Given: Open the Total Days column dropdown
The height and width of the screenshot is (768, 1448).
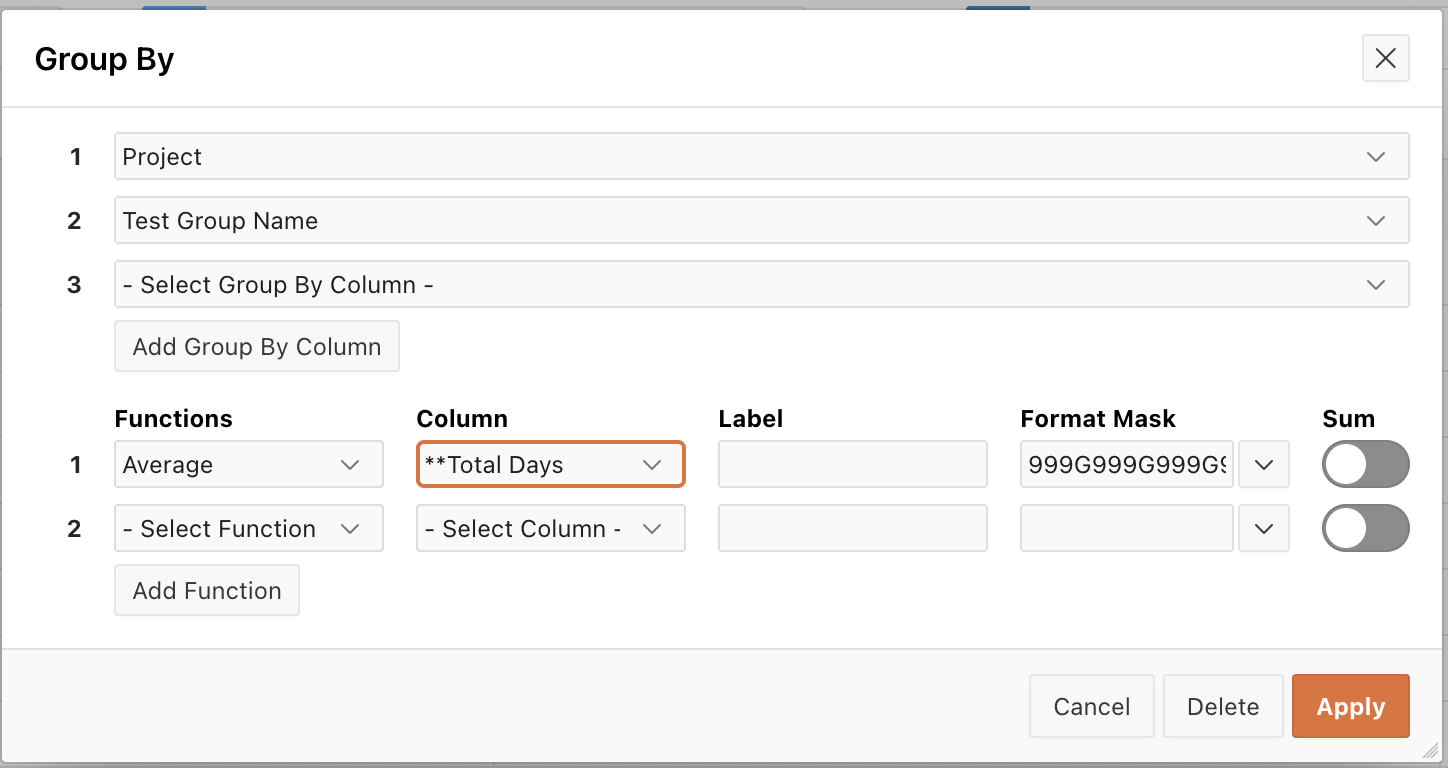Looking at the screenshot, I should pyautogui.click(x=550, y=465).
